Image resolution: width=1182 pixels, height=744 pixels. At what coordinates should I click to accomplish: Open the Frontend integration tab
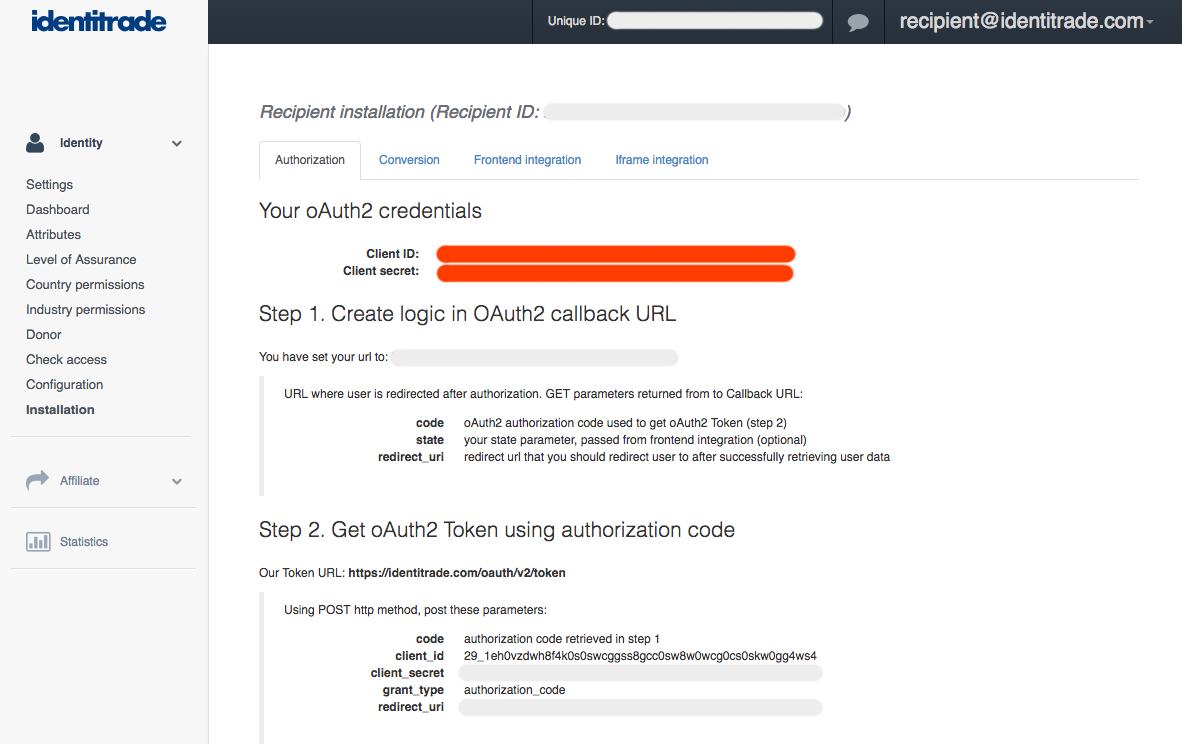coord(528,160)
